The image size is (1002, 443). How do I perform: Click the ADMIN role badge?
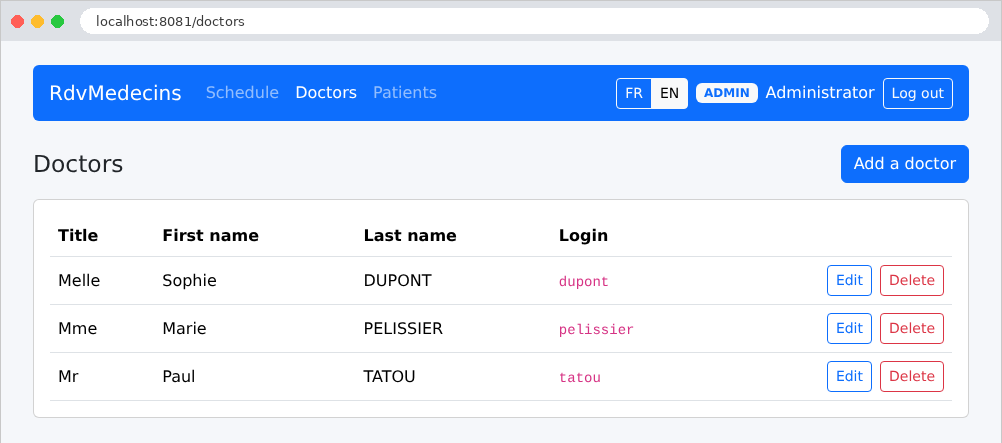727,93
